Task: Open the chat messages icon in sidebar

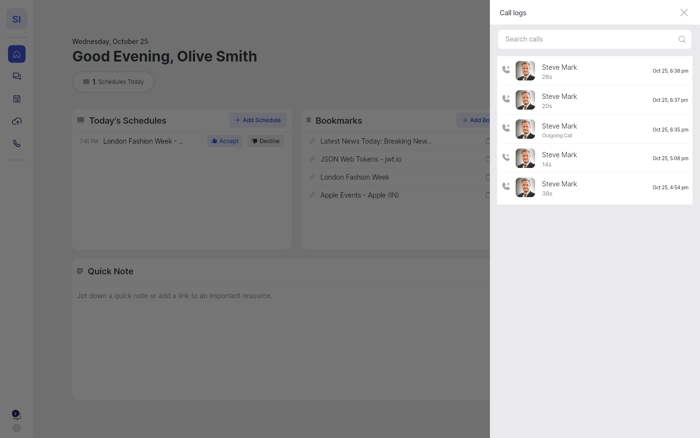Action: pos(17,76)
